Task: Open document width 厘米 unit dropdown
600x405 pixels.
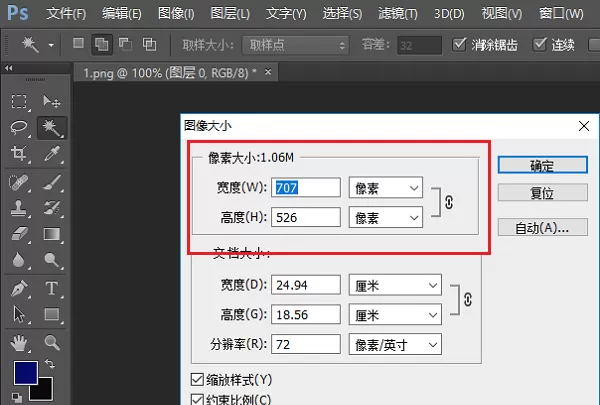Action: point(395,285)
